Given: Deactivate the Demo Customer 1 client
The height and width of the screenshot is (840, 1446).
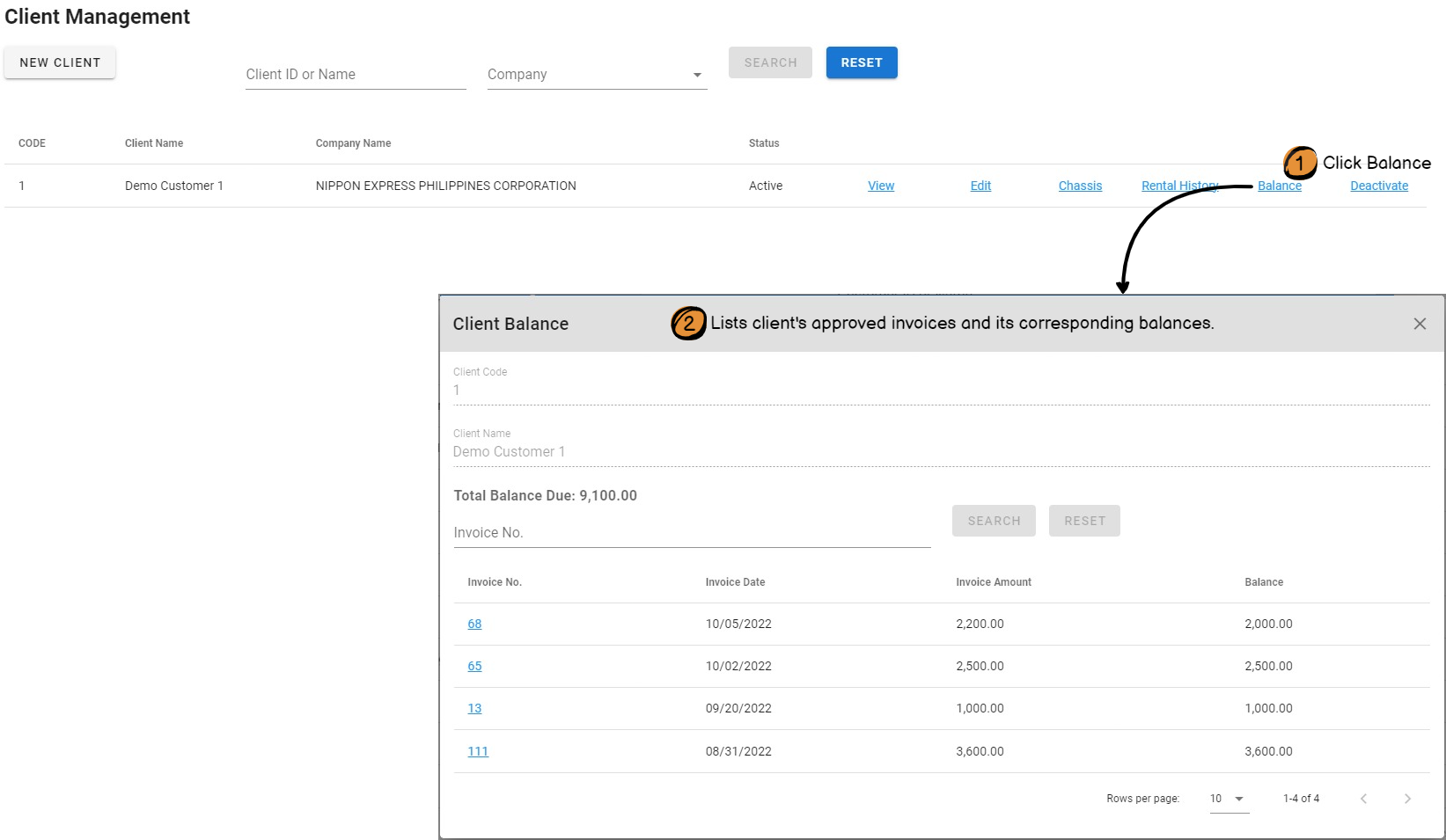Looking at the screenshot, I should tap(1379, 186).
